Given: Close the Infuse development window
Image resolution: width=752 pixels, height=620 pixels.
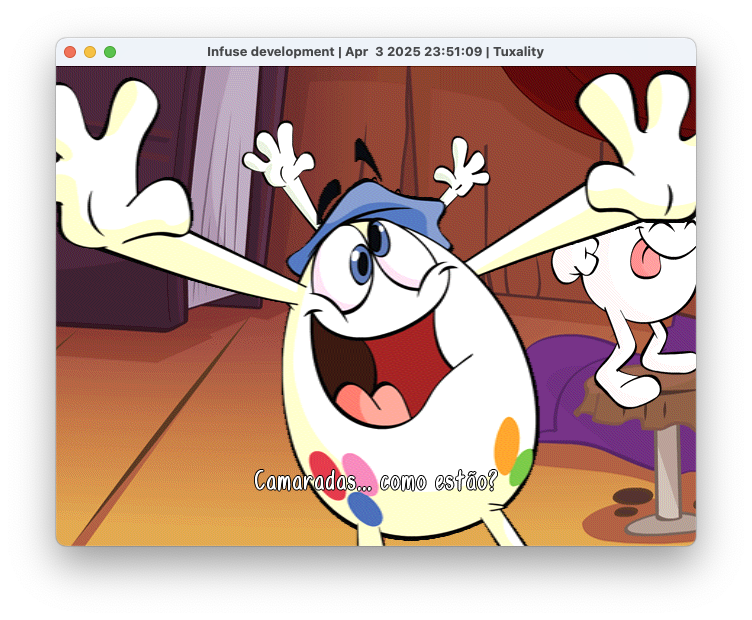Looking at the screenshot, I should [x=70, y=52].
